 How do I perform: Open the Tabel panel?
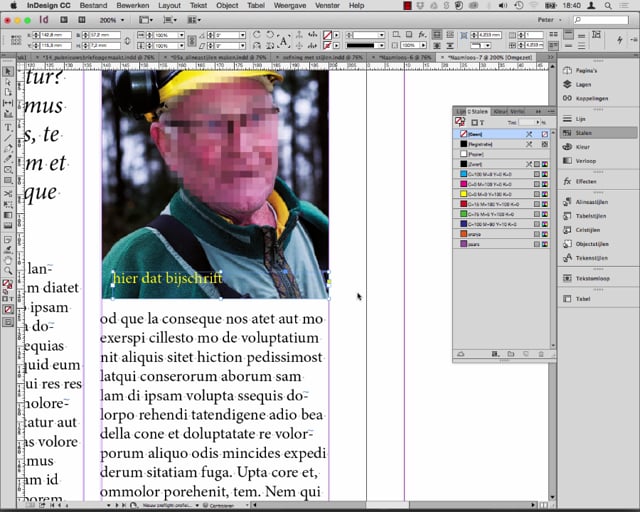pyautogui.click(x=583, y=299)
